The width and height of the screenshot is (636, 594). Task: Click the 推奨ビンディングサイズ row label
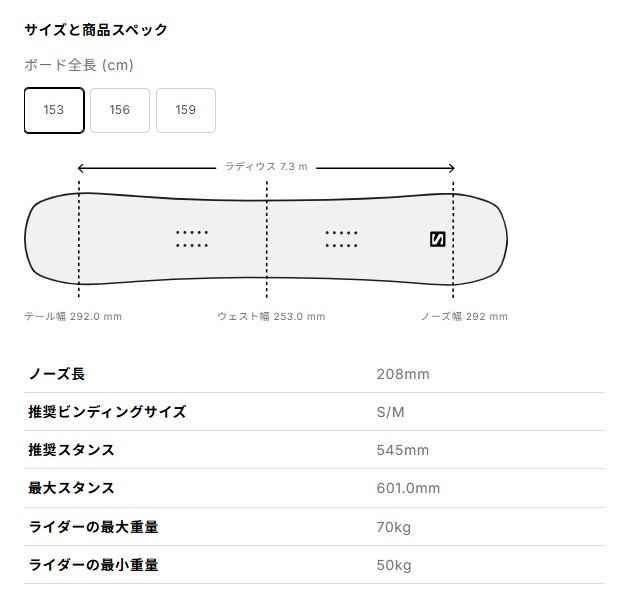click(107, 412)
